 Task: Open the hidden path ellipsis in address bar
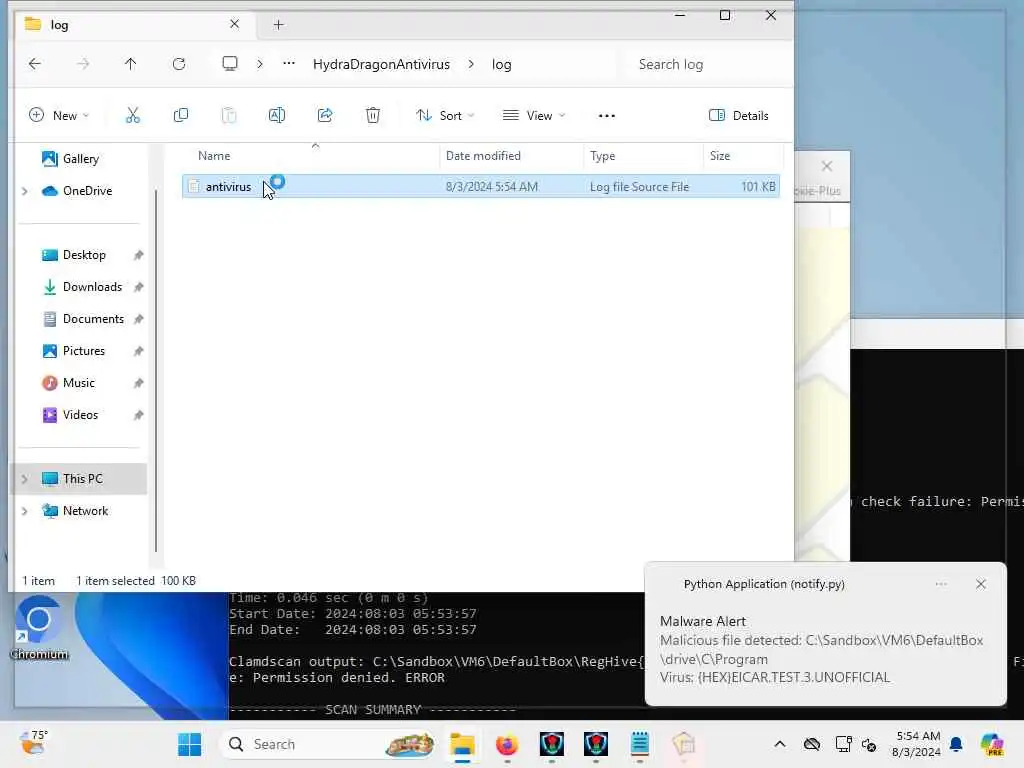tap(289, 64)
